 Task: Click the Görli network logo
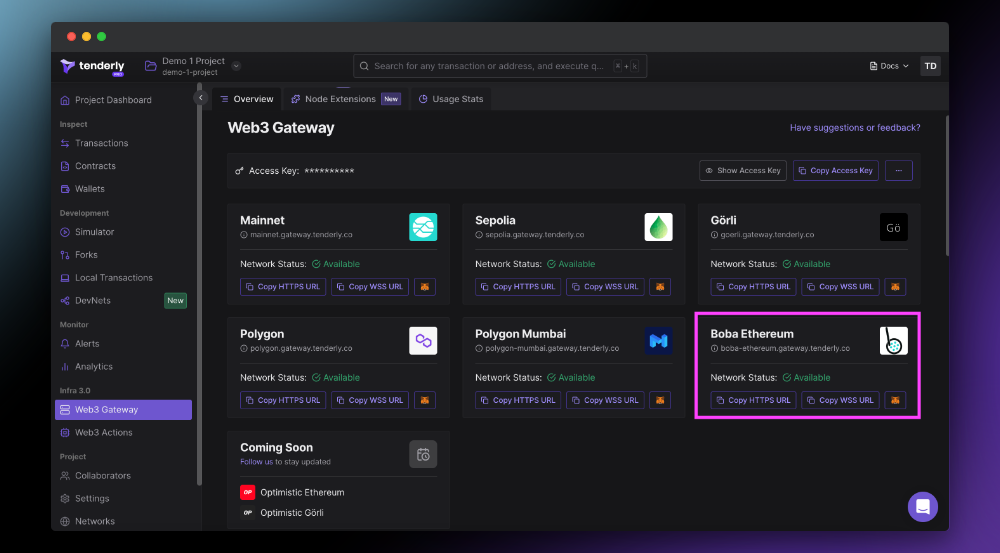point(893,227)
